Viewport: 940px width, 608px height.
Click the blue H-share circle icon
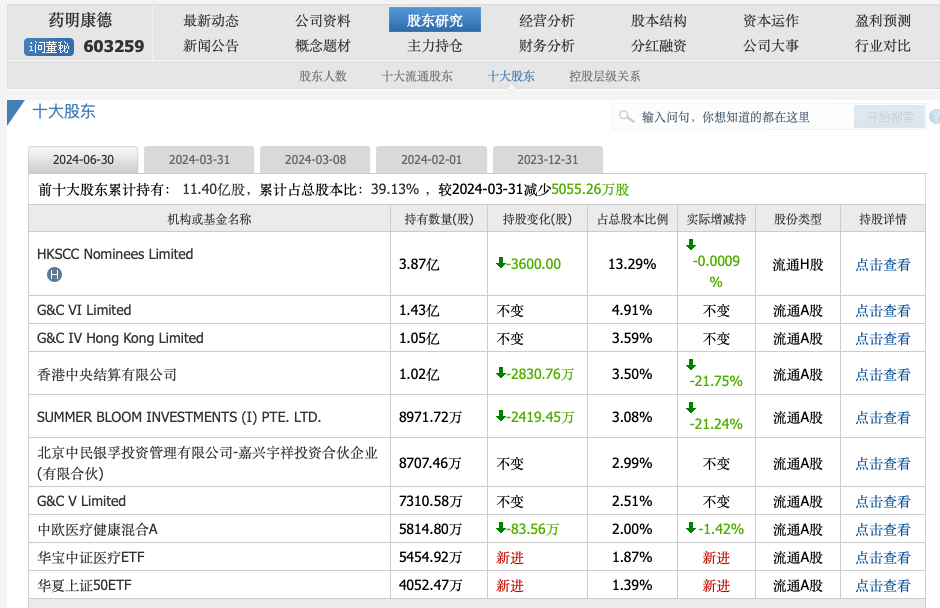pos(55,274)
